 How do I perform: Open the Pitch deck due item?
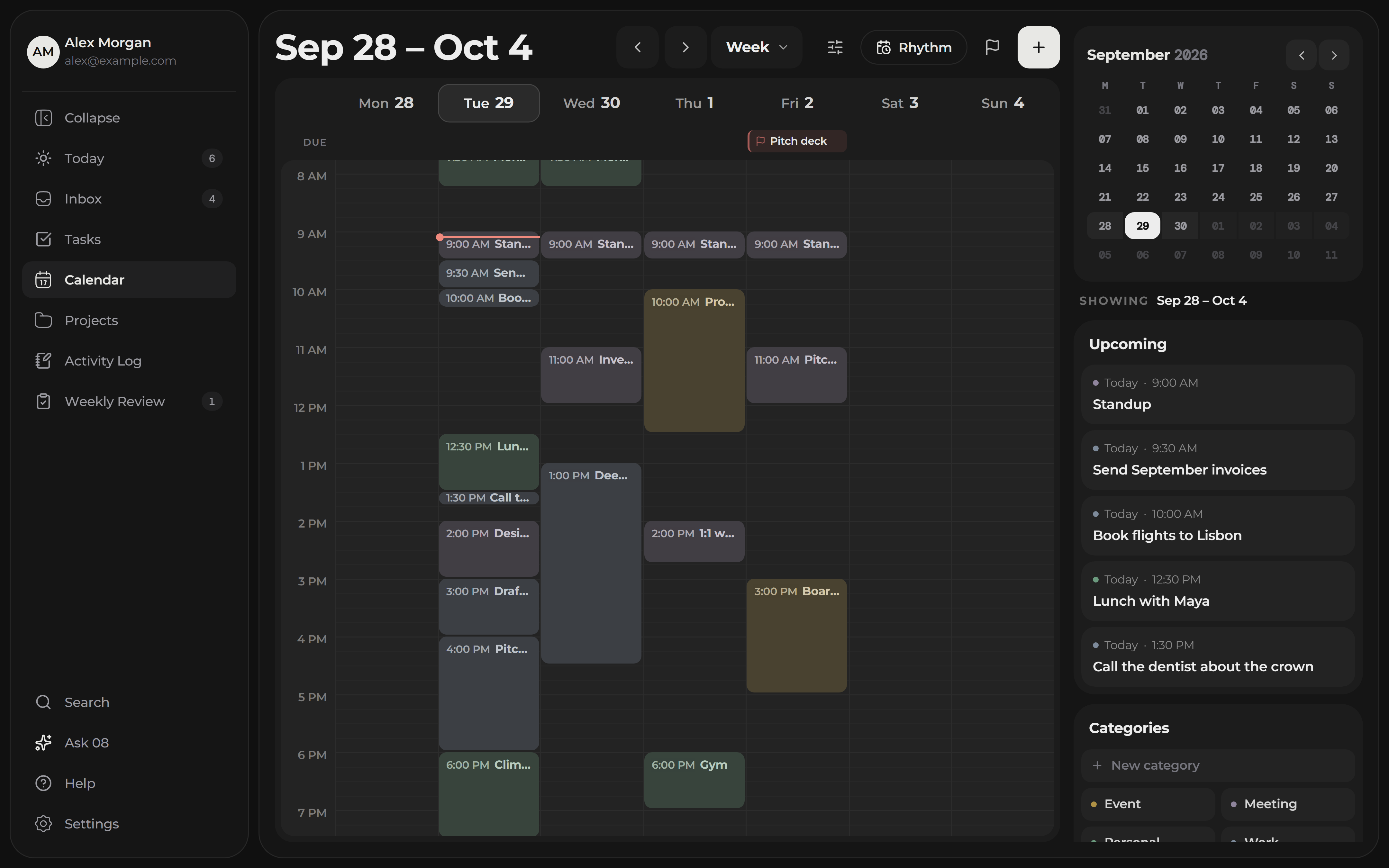[x=797, y=141]
